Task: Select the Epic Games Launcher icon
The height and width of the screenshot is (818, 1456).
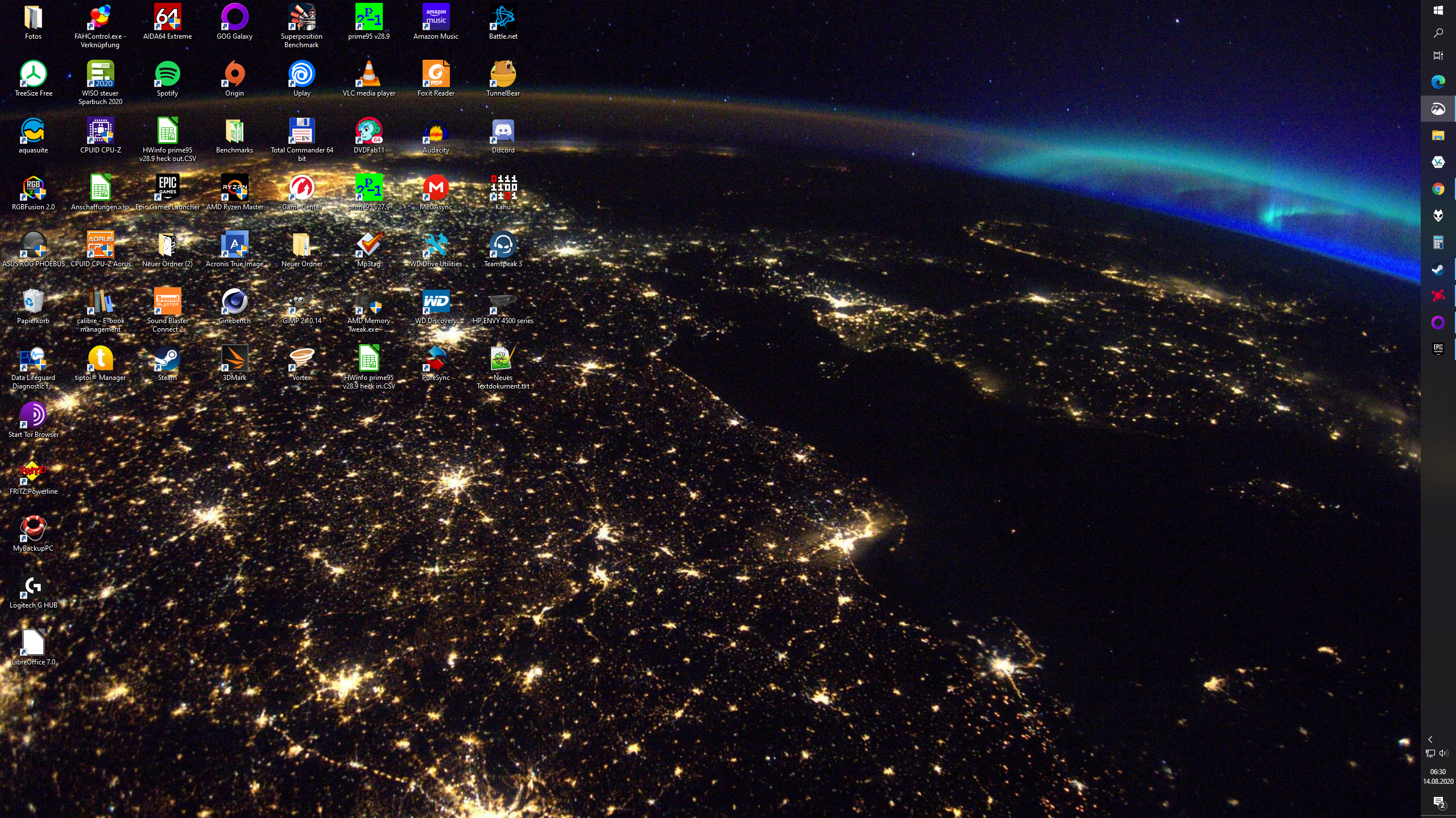Action: pos(167,188)
